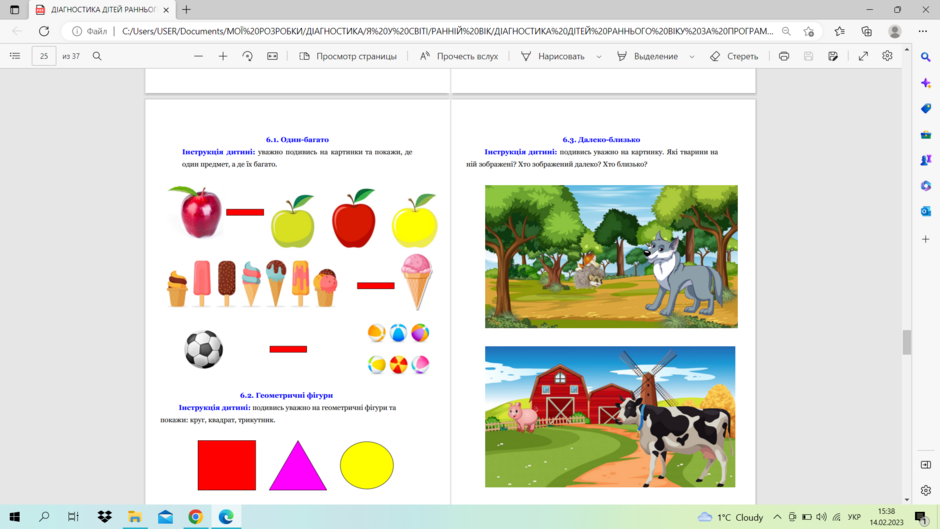940x529 pixels.
Task: Expand the Нарисовать dropdown arrow
Action: tap(599, 56)
